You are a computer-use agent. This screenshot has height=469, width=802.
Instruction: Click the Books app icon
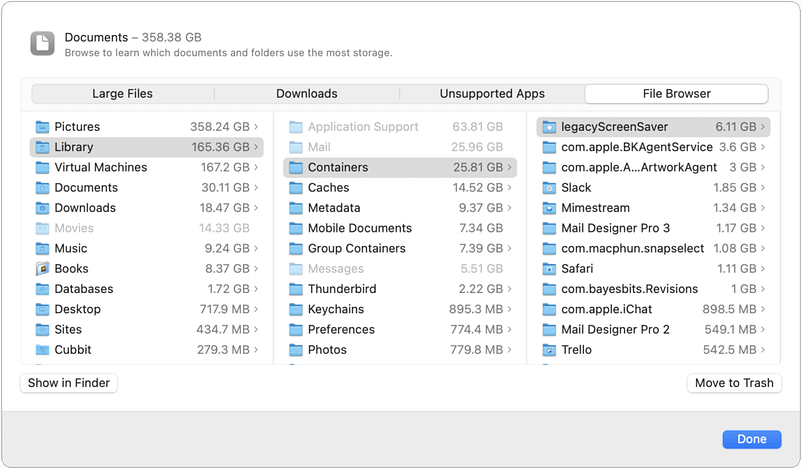[x=42, y=269]
